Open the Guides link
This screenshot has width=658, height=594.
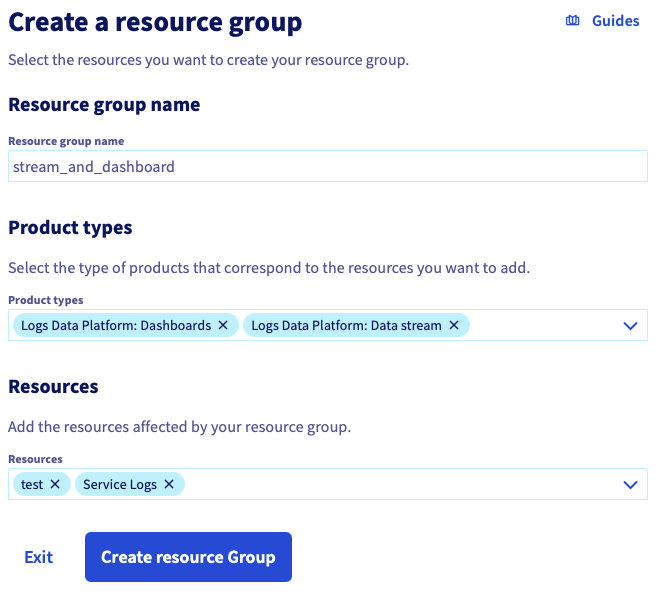(615, 21)
